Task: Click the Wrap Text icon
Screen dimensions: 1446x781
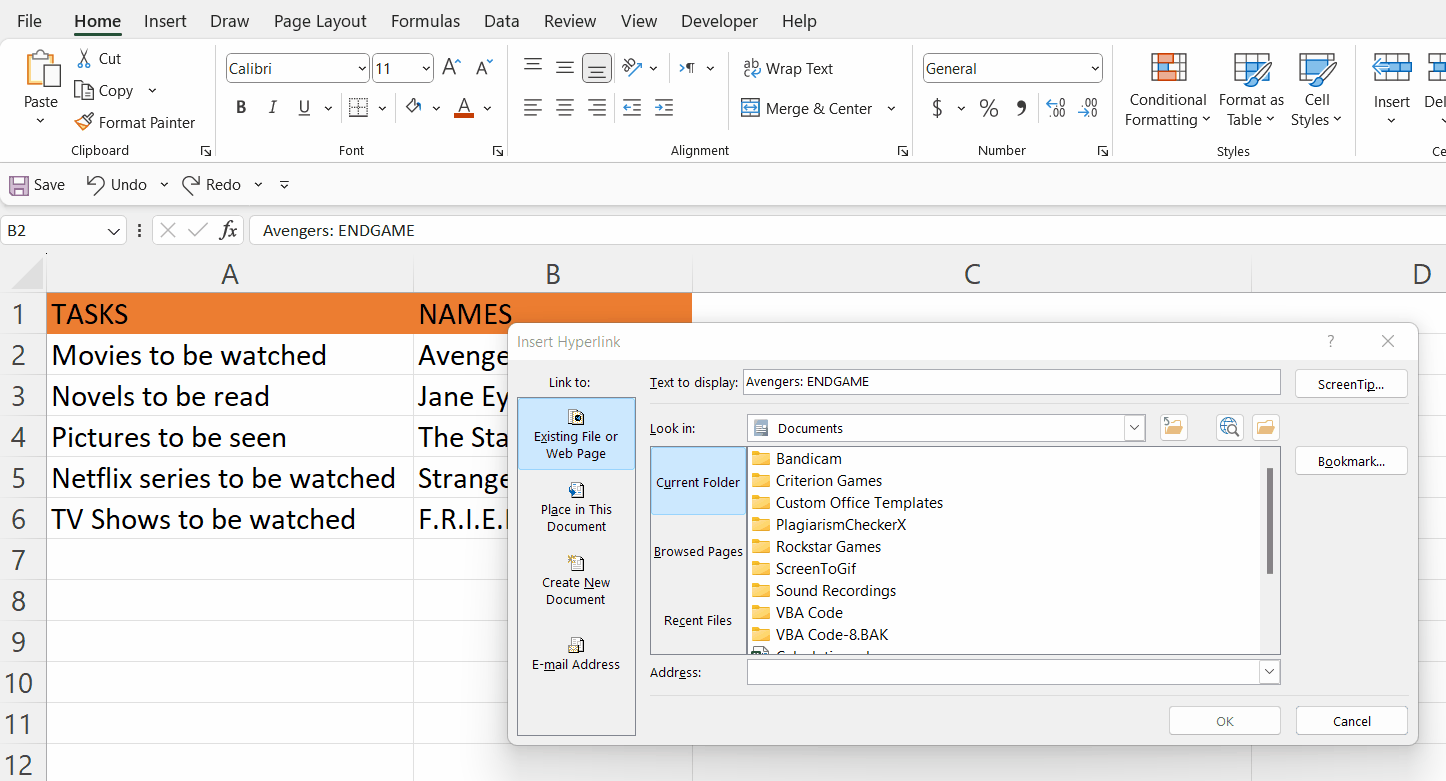Action: pyautogui.click(x=751, y=68)
